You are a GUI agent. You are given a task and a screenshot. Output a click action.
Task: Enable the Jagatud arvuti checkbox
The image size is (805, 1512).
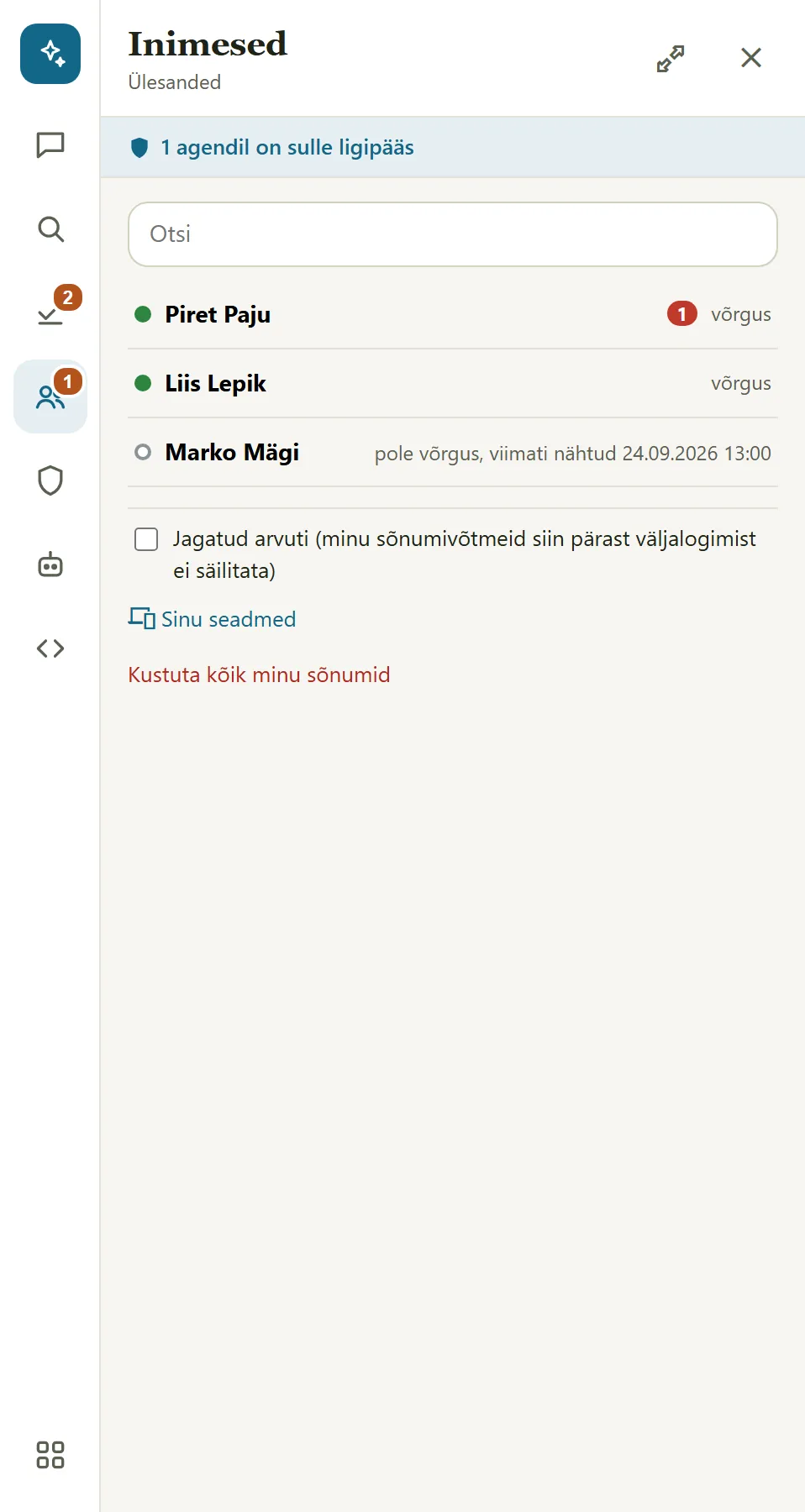tap(146, 539)
